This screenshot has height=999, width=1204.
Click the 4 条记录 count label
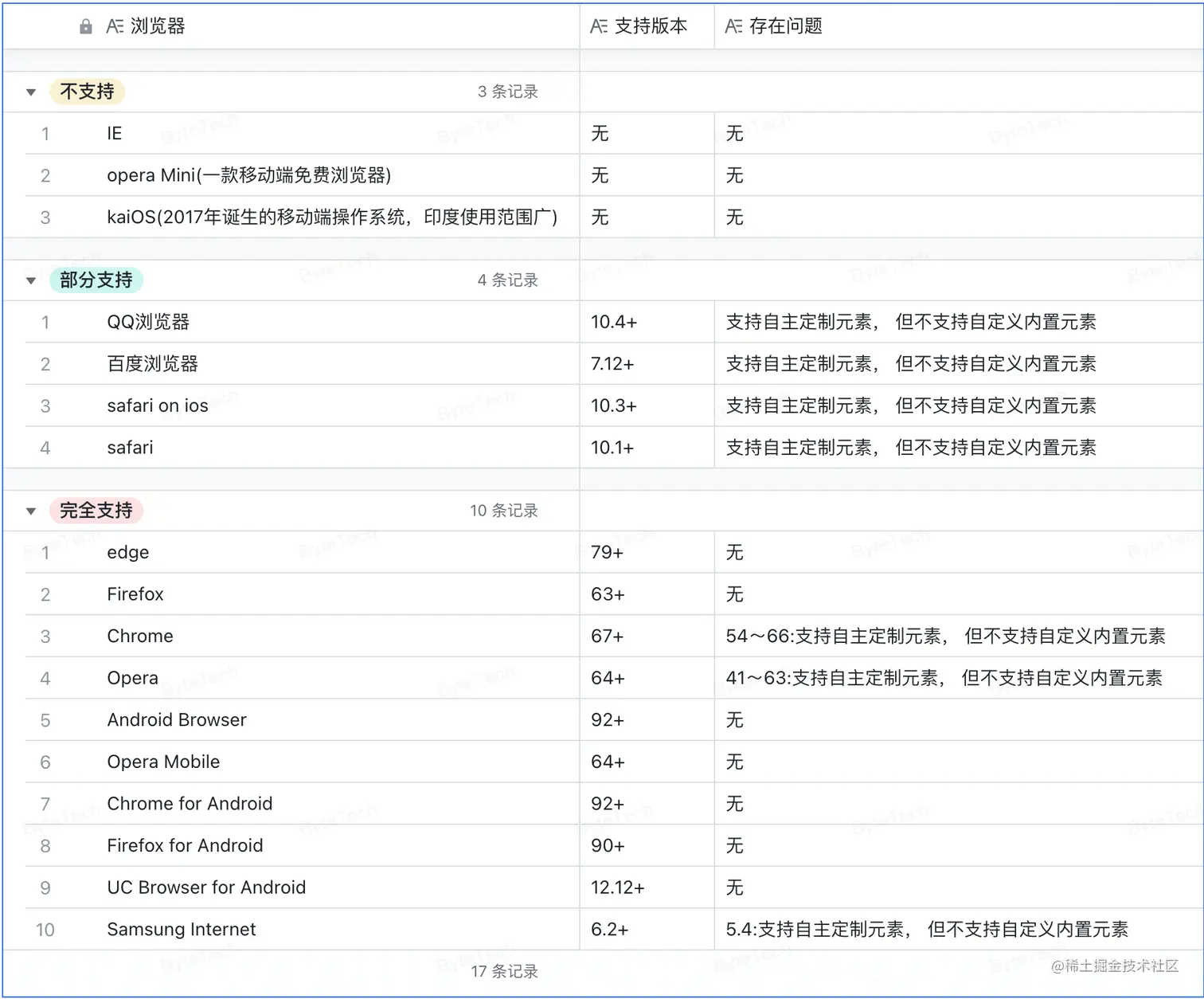click(508, 280)
